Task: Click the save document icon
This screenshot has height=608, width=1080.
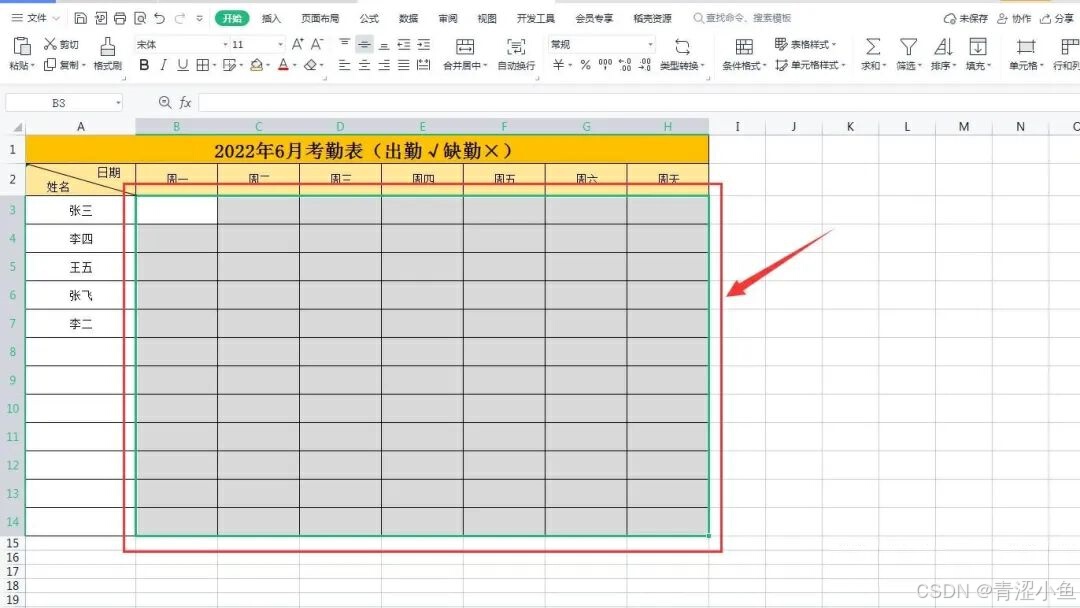Action: pyautogui.click(x=81, y=18)
